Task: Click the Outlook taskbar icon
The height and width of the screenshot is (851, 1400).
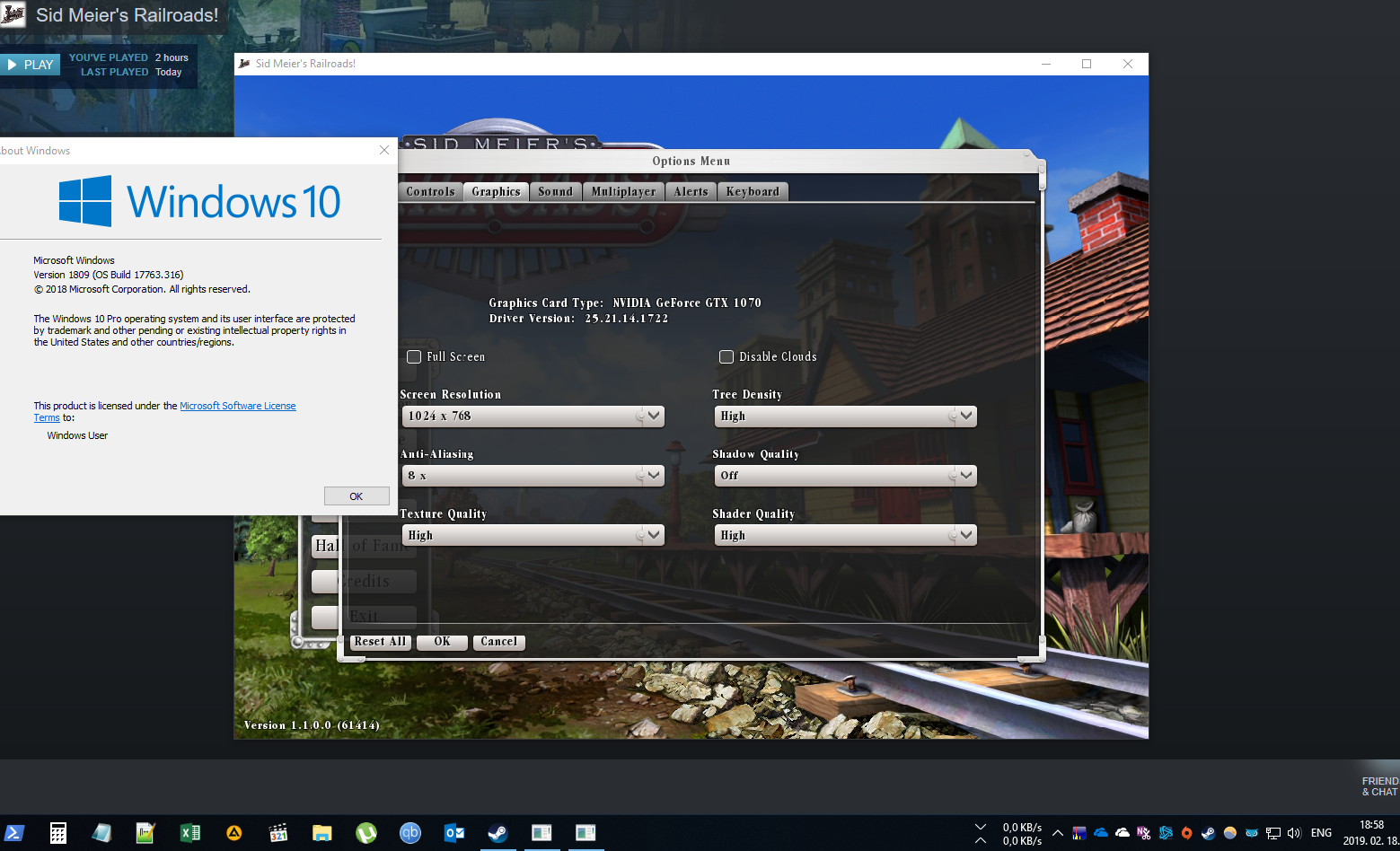Action: 454,833
